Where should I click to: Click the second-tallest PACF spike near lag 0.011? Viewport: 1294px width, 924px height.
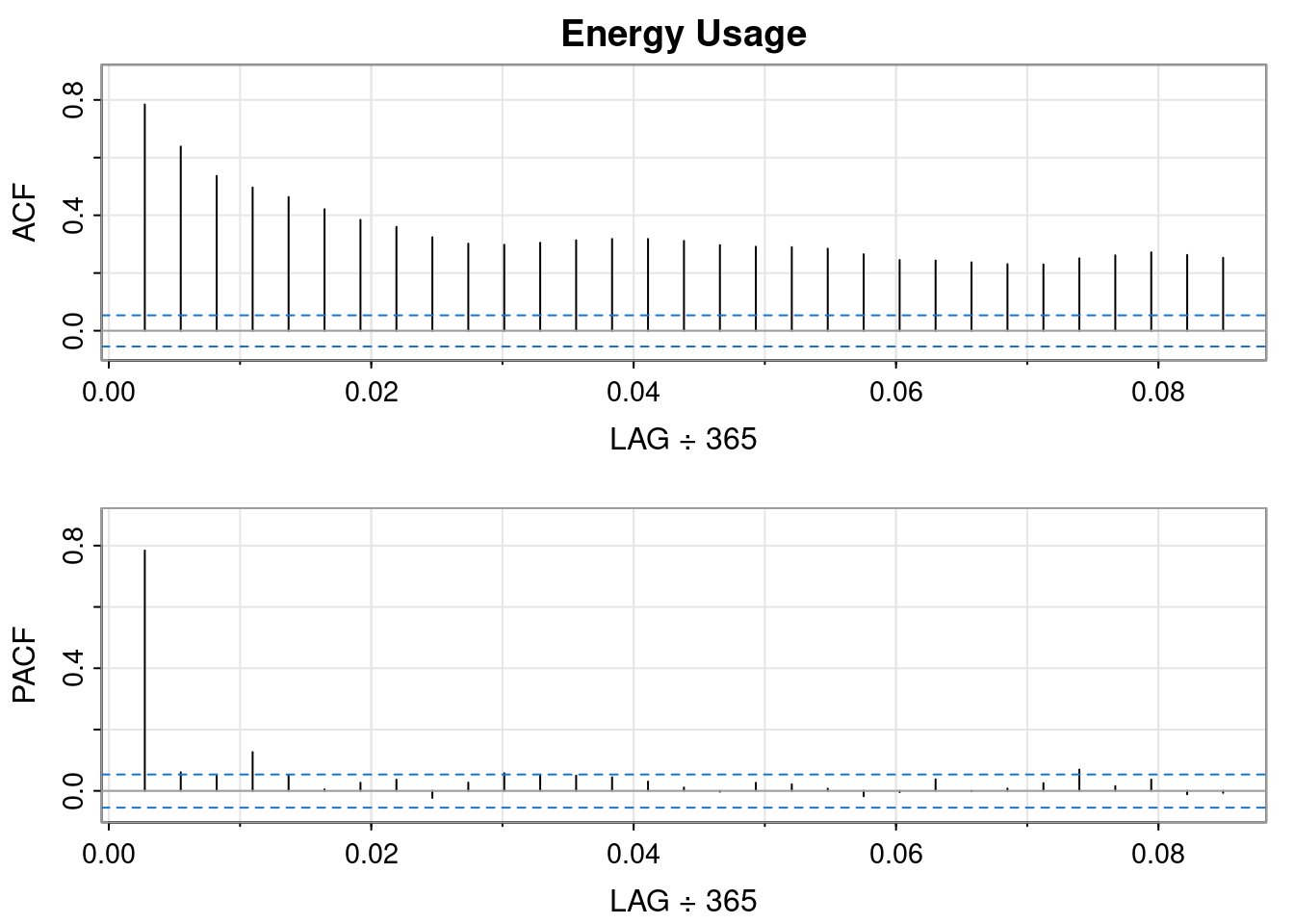[x=252, y=770]
